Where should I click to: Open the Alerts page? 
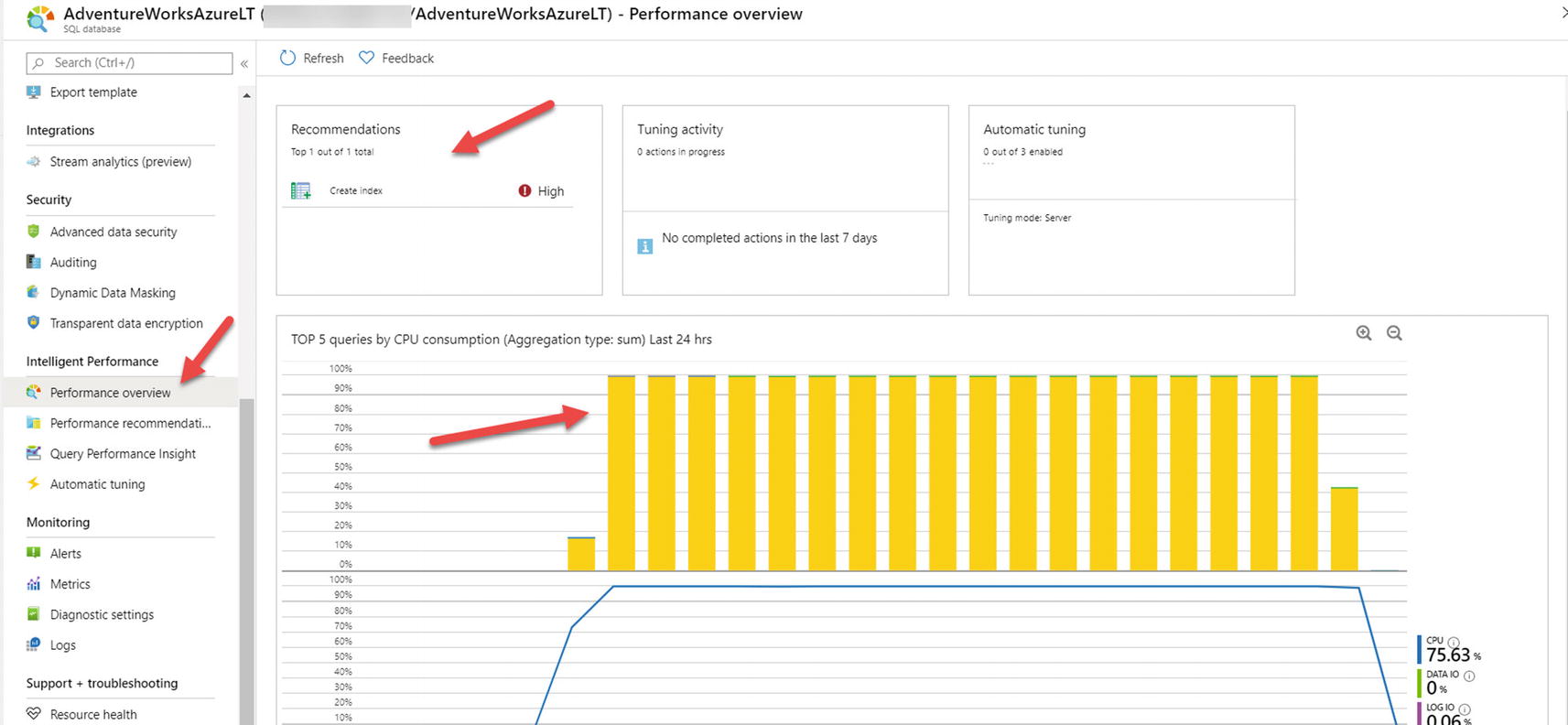(65, 554)
